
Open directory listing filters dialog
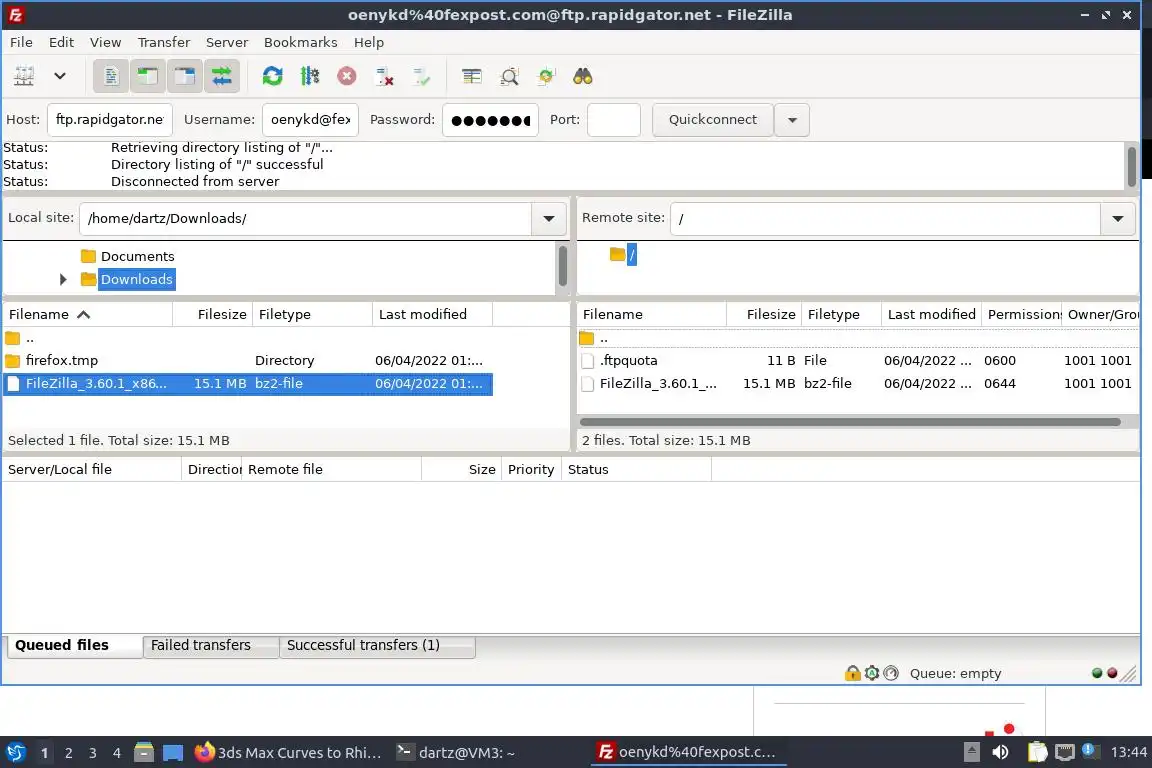coord(472,76)
